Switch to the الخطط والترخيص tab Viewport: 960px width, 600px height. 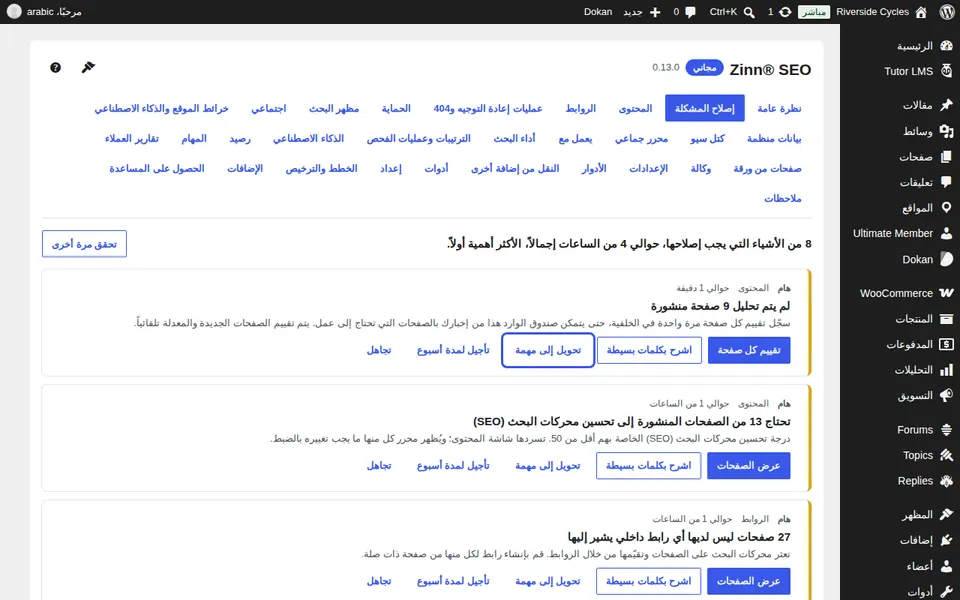click(321, 168)
